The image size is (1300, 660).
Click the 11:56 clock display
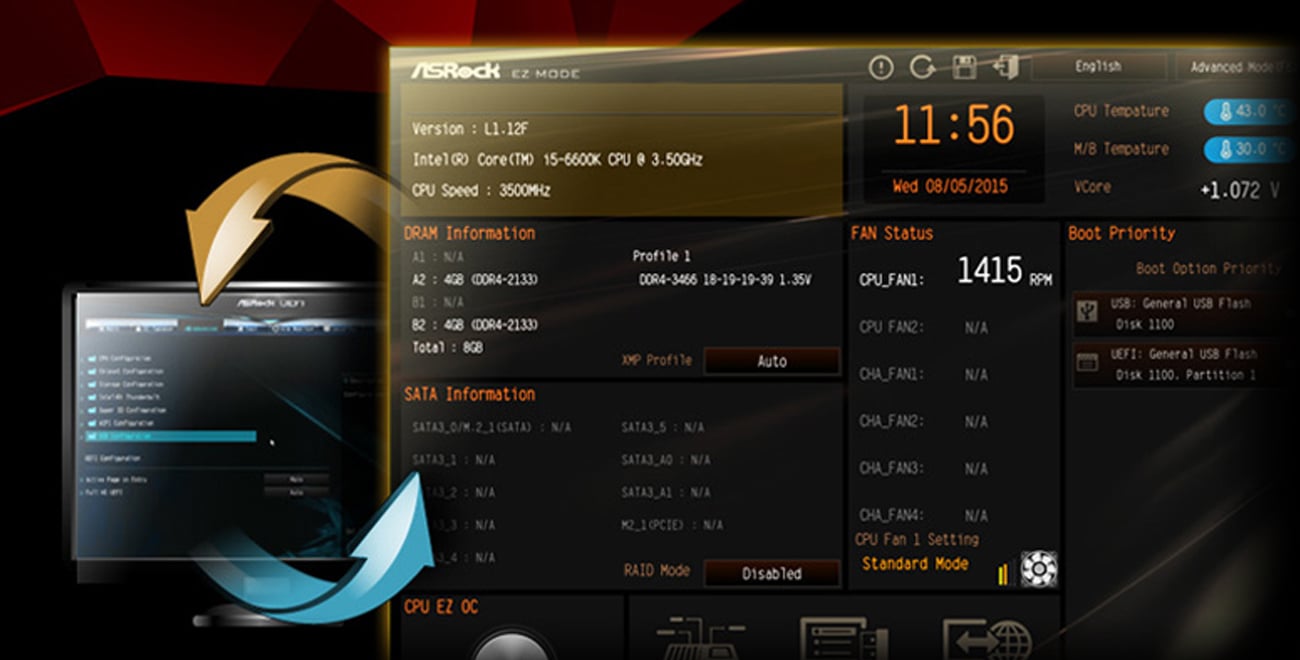point(953,126)
